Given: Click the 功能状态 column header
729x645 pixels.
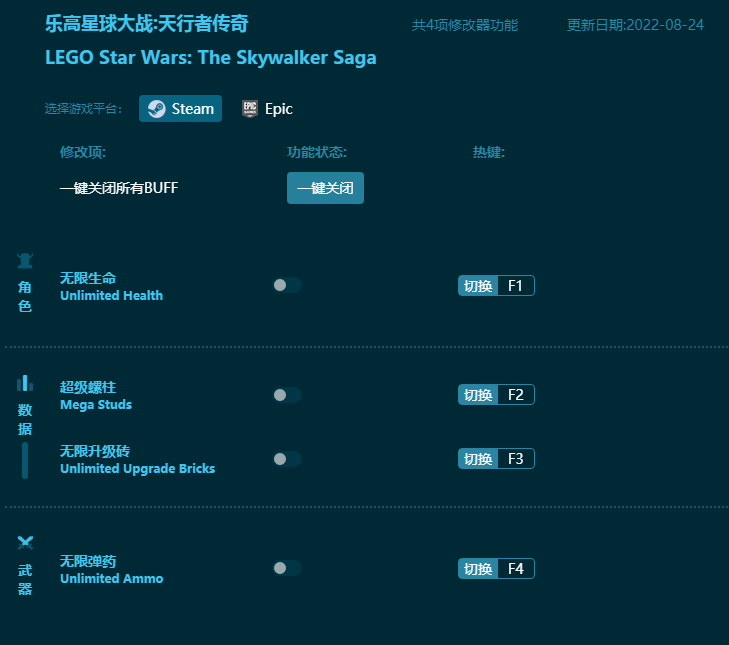Looking at the screenshot, I should [317, 152].
